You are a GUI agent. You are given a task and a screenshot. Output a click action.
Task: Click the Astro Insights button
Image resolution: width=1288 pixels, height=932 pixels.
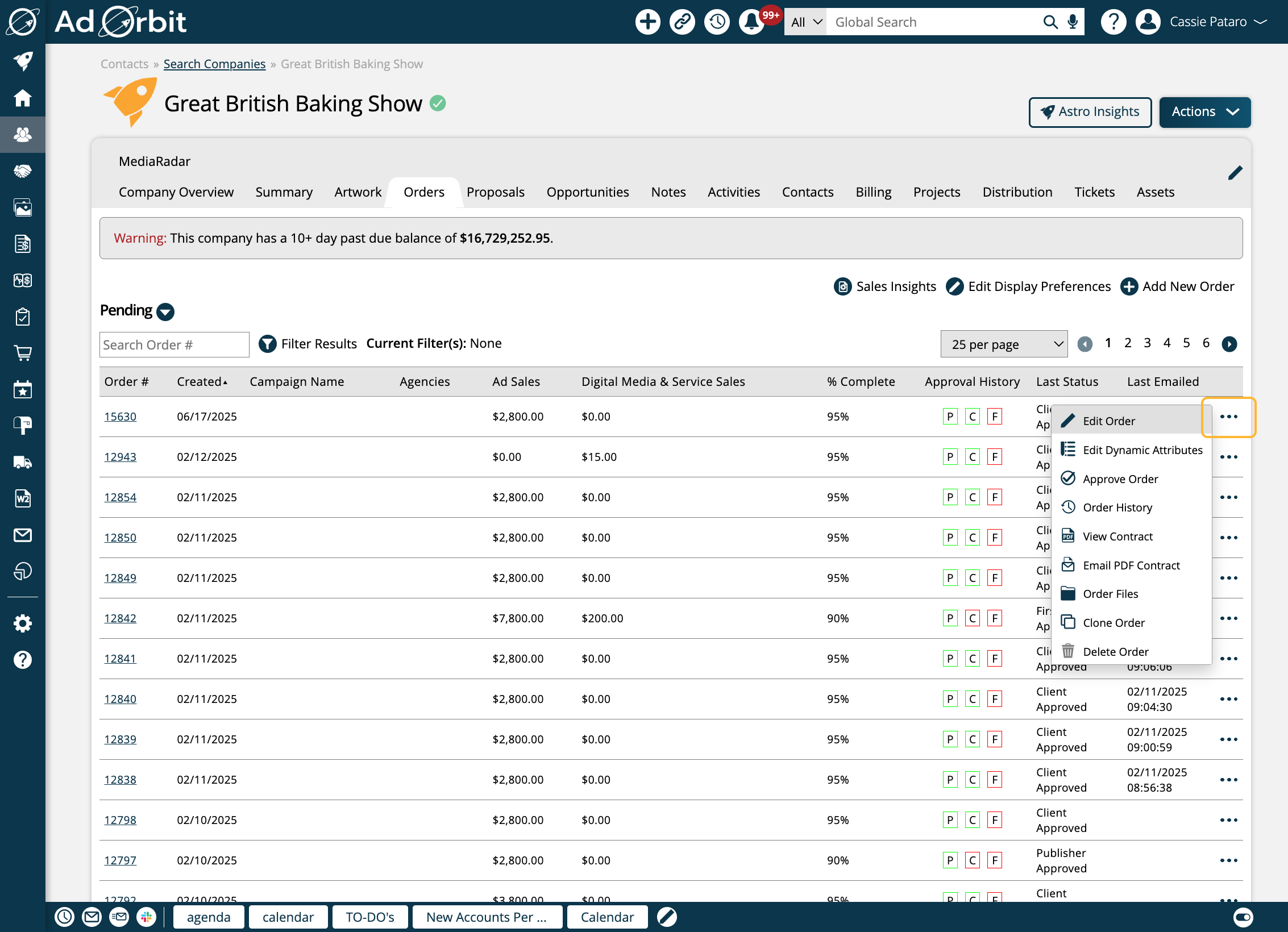coord(1090,112)
